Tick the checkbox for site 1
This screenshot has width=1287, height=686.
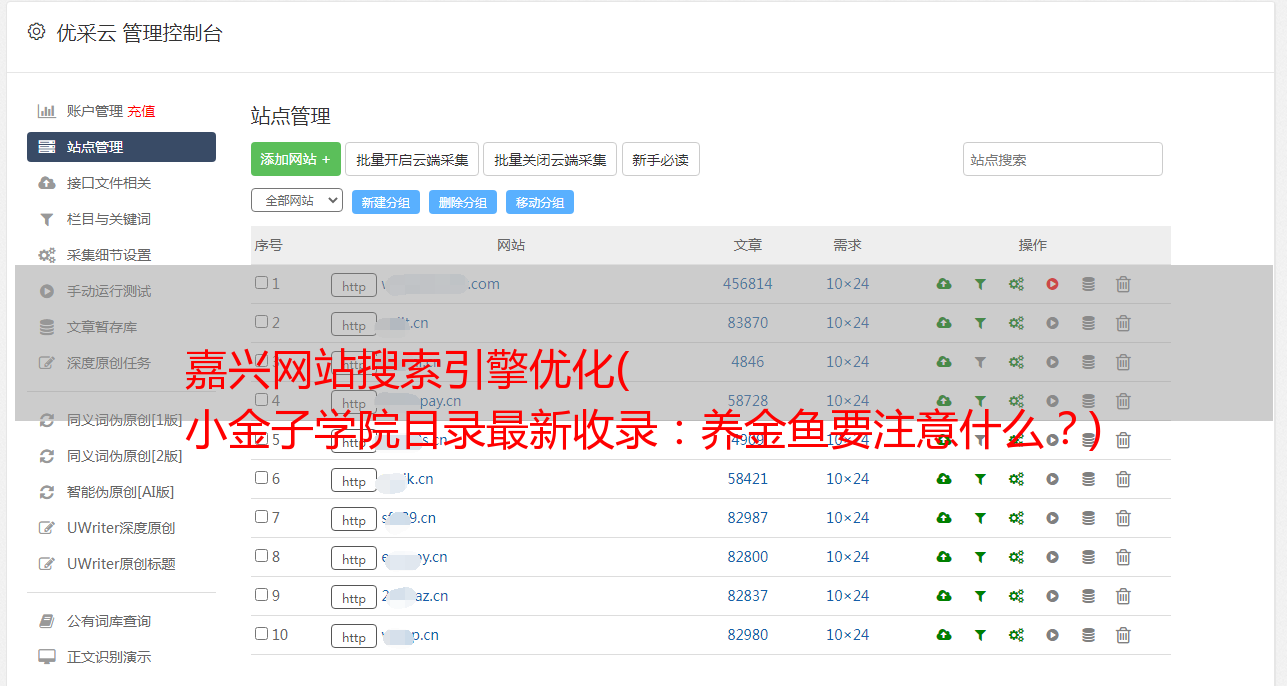[x=261, y=283]
